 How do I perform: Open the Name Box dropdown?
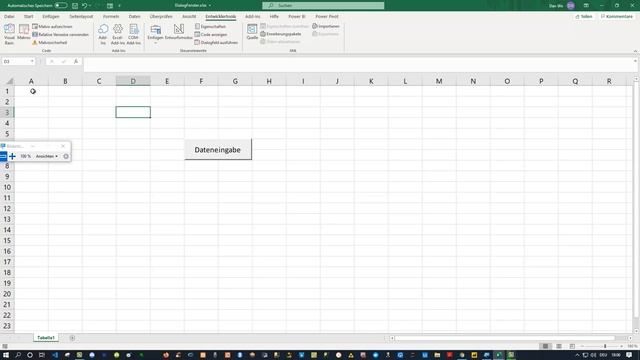coord(32,61)
